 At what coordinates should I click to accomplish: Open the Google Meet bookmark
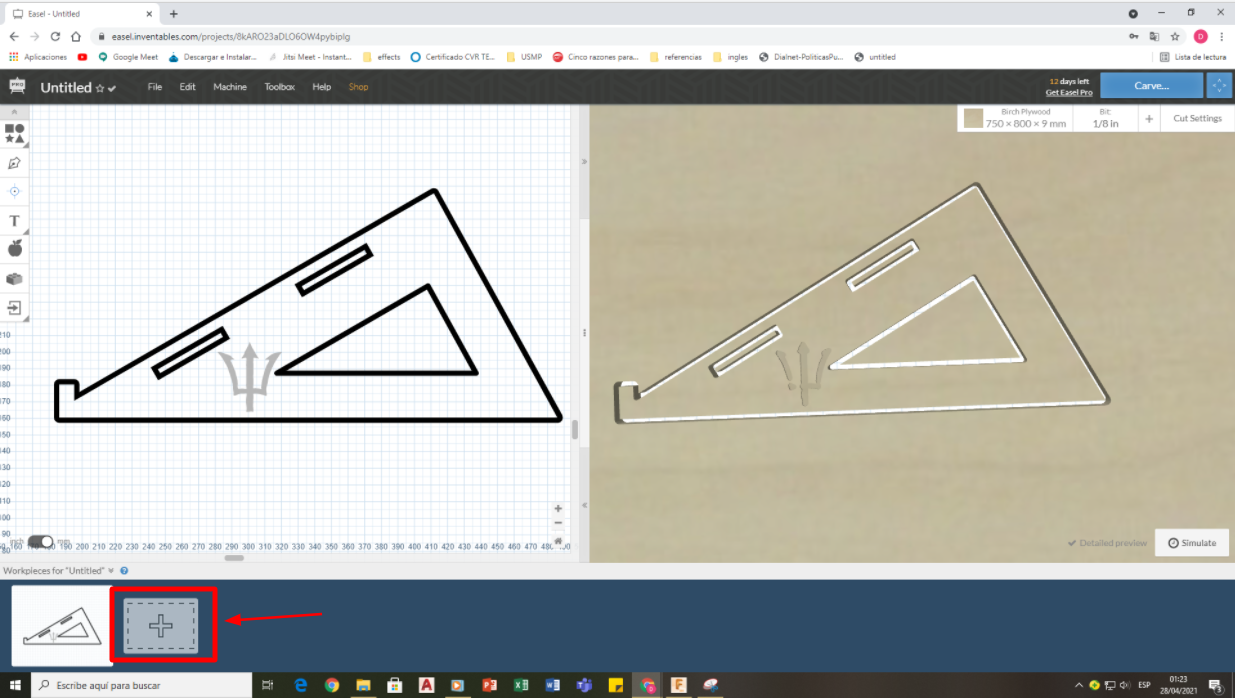128,57
